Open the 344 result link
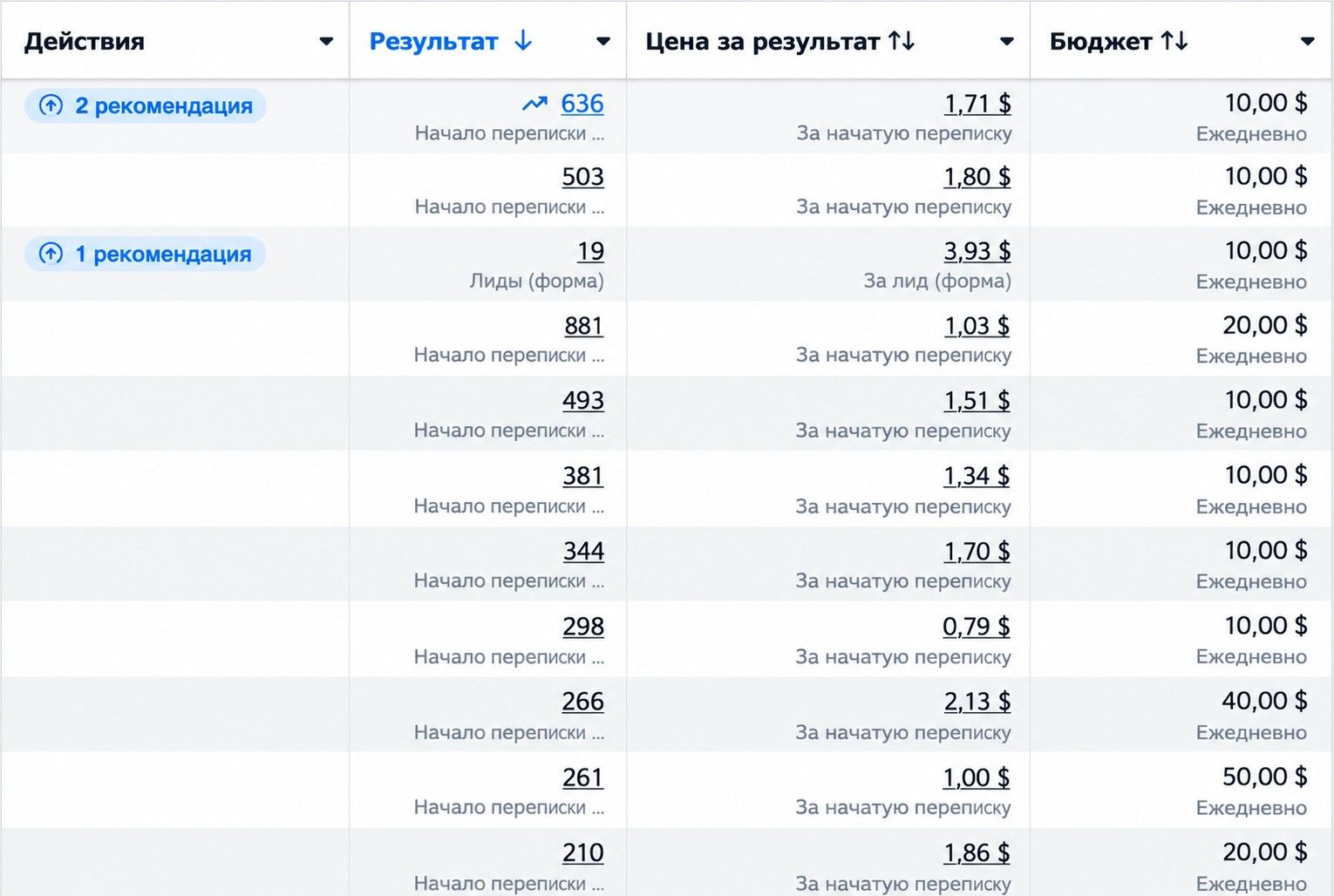Image resolution: width=1334 pixels, height=896 pixels. [x=583, y=551]
